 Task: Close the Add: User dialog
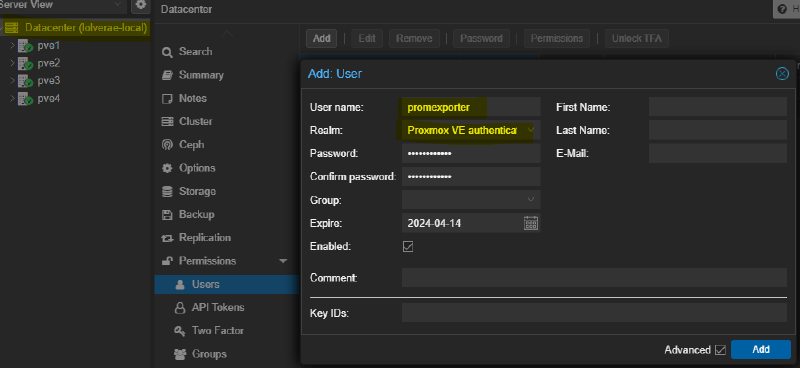pos(782,74)
